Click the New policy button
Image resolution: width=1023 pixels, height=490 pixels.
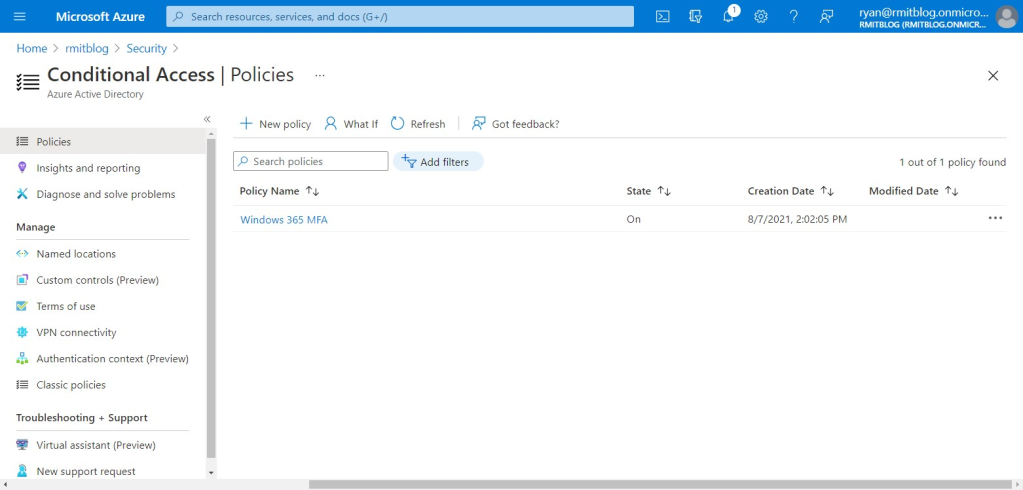coord(275,123)
